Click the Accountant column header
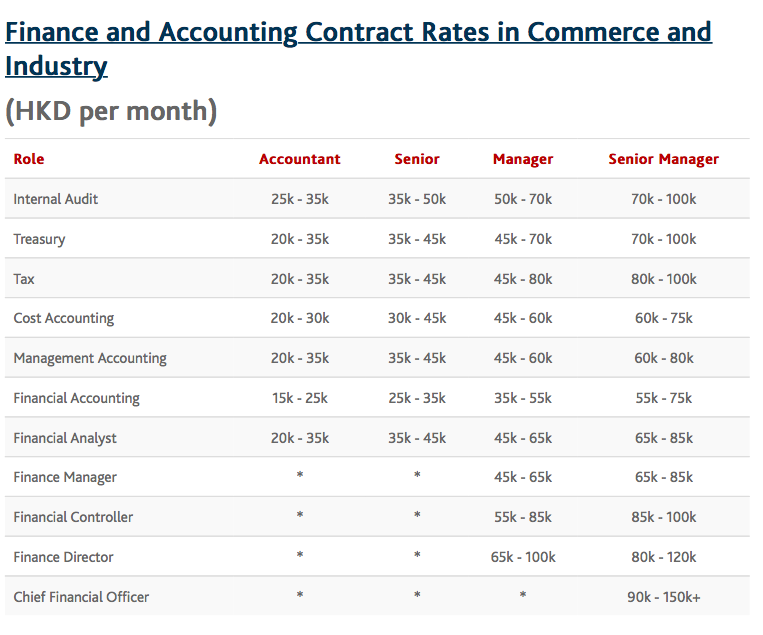 click(x=299, y=159)
